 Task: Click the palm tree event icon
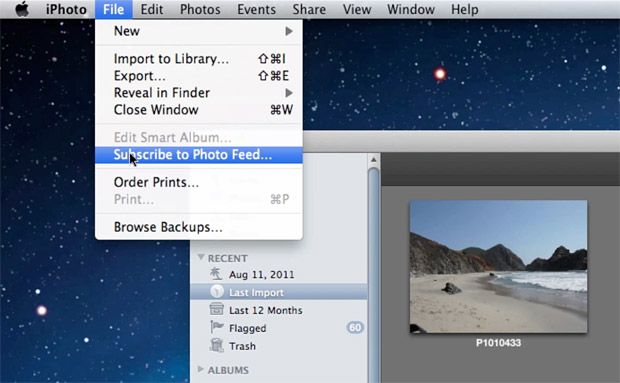coord(216,274)
